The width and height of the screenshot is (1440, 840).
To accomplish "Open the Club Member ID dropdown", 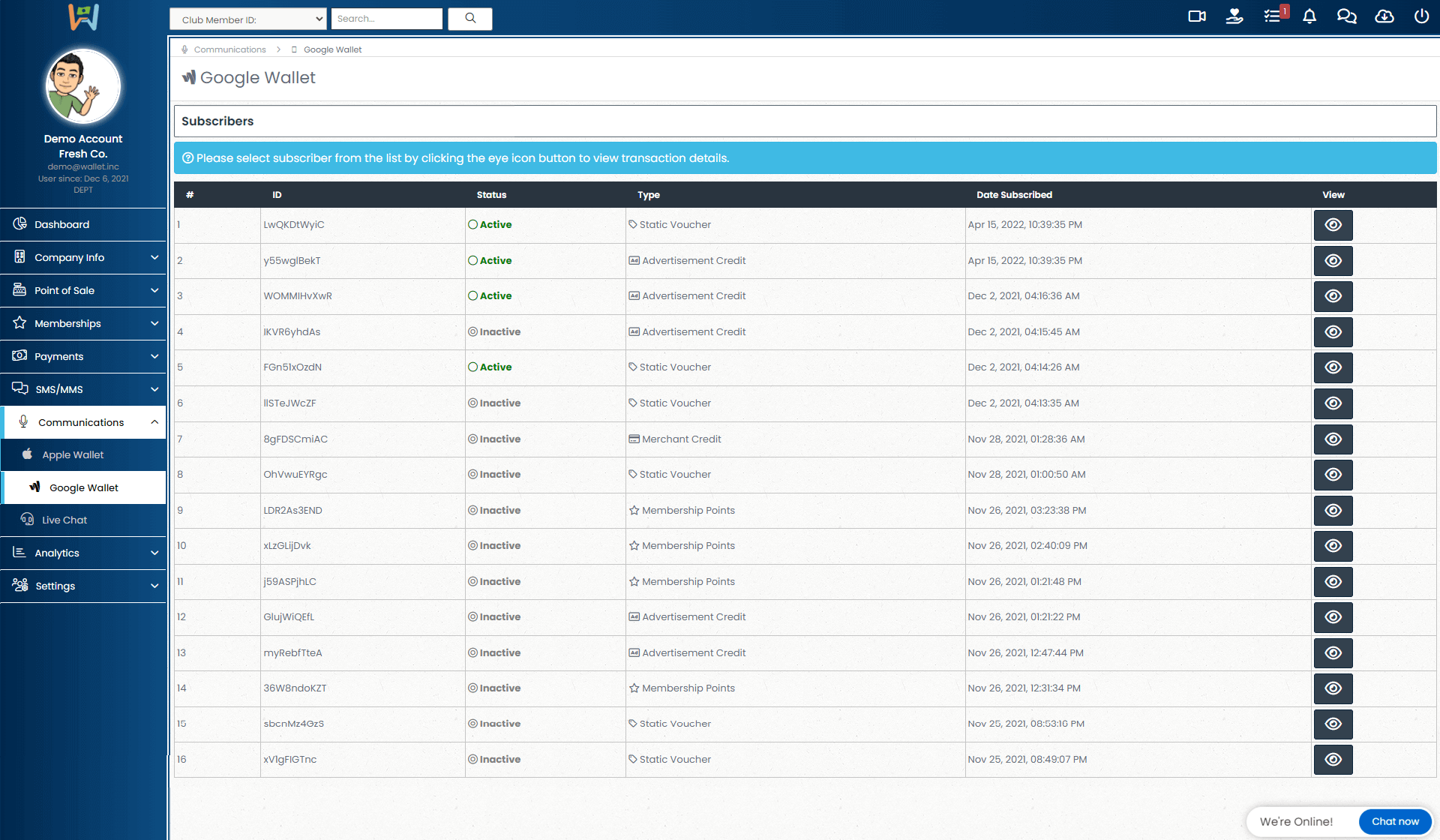I will 247,19.
